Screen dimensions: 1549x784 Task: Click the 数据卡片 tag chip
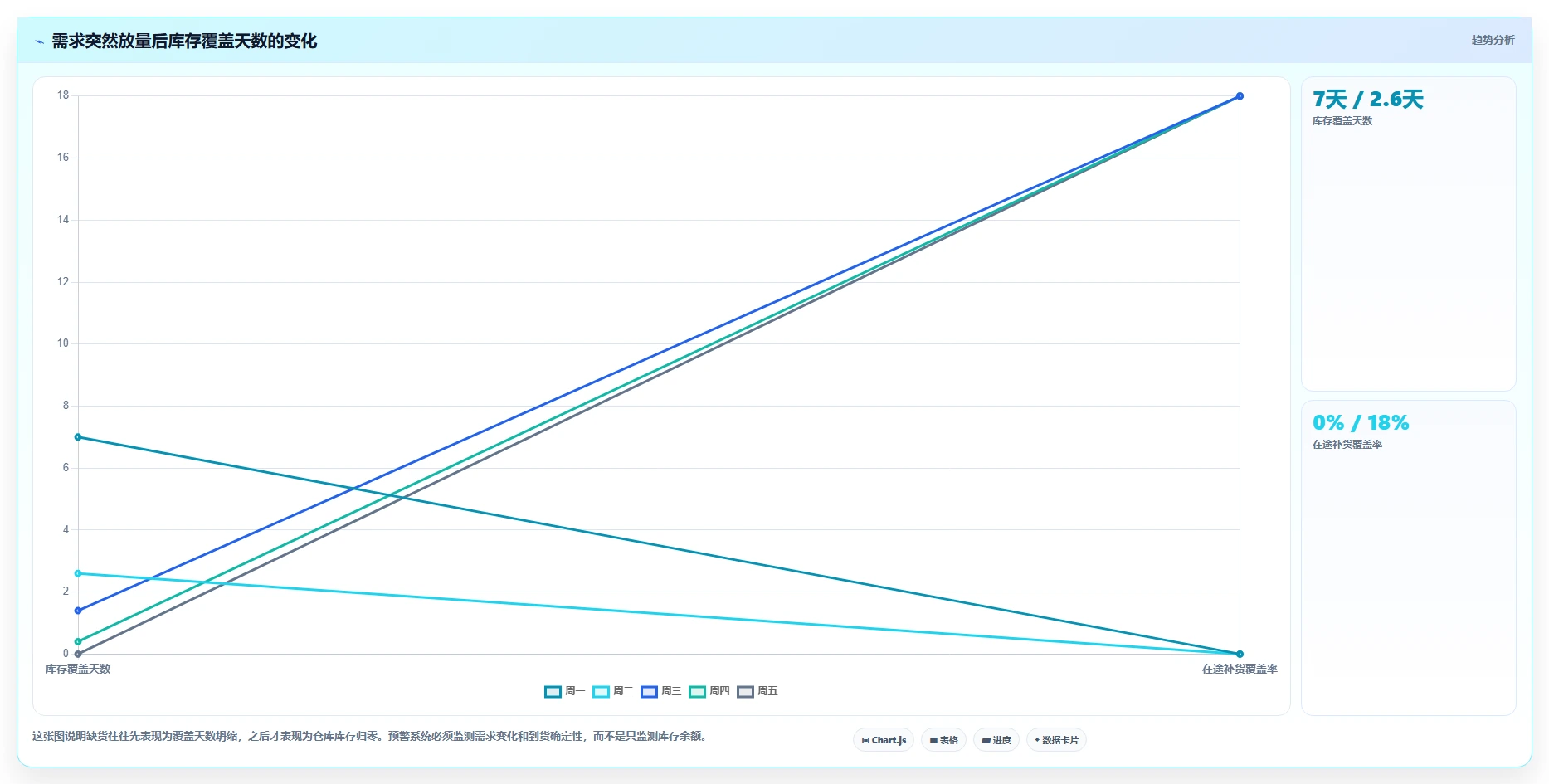[x=1056, y=740]
